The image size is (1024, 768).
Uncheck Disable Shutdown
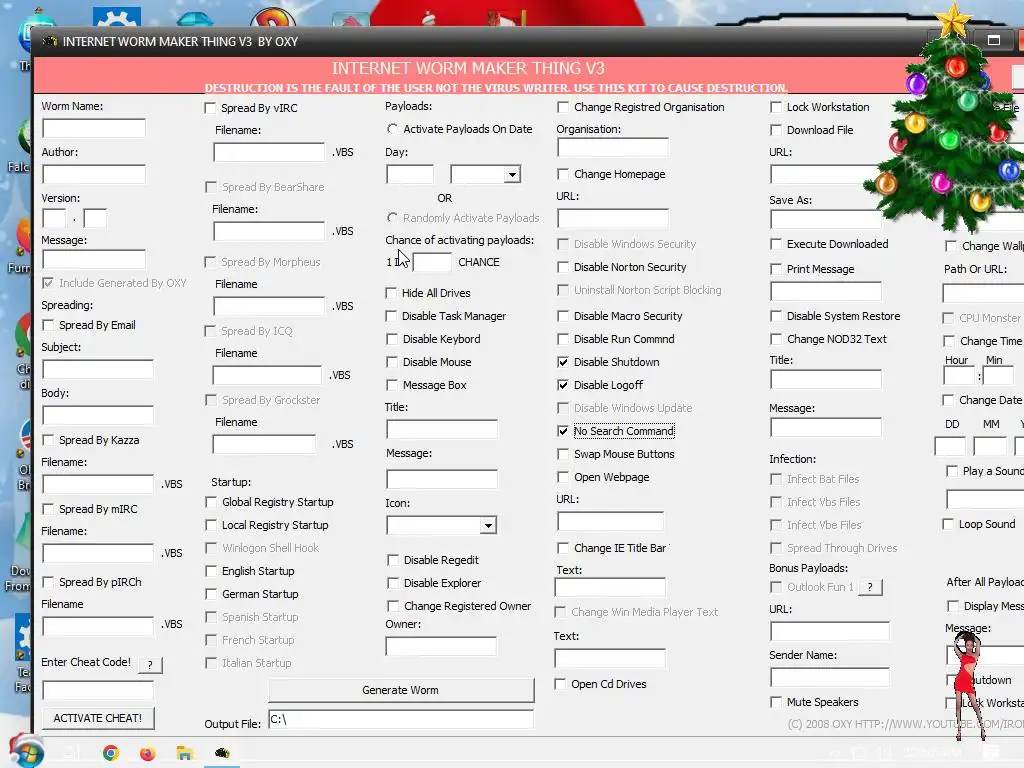562,362
